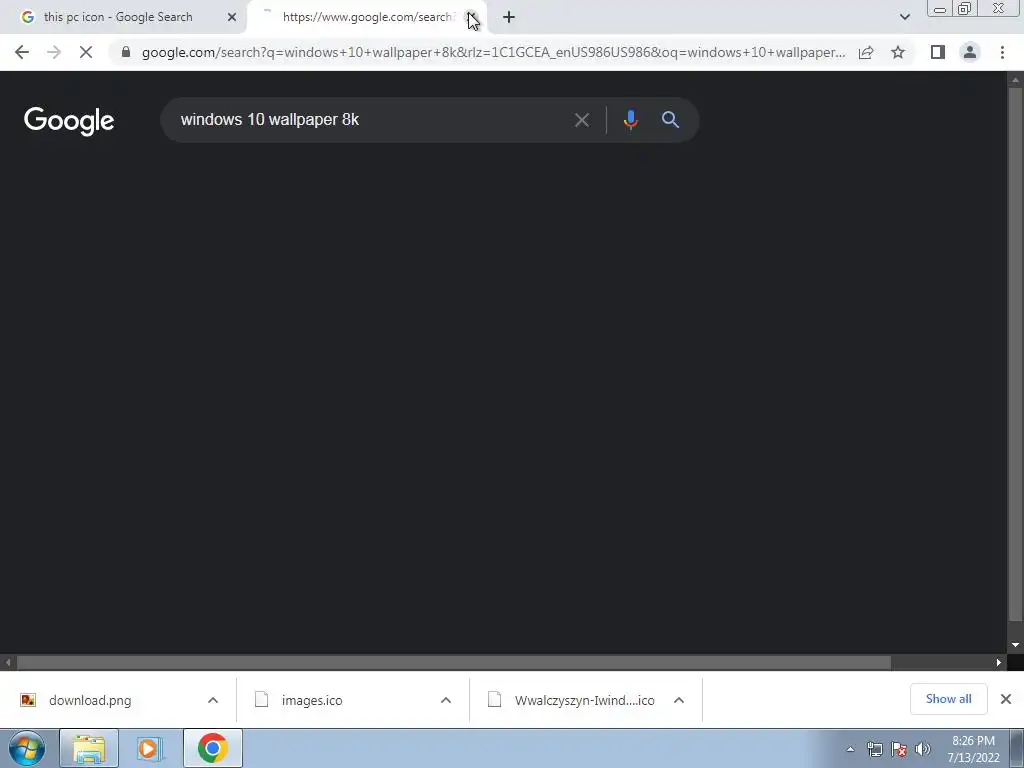Screen dimensions: 1024x768
Task: Start voice search with microphone
Action: (x=630, y=120)
